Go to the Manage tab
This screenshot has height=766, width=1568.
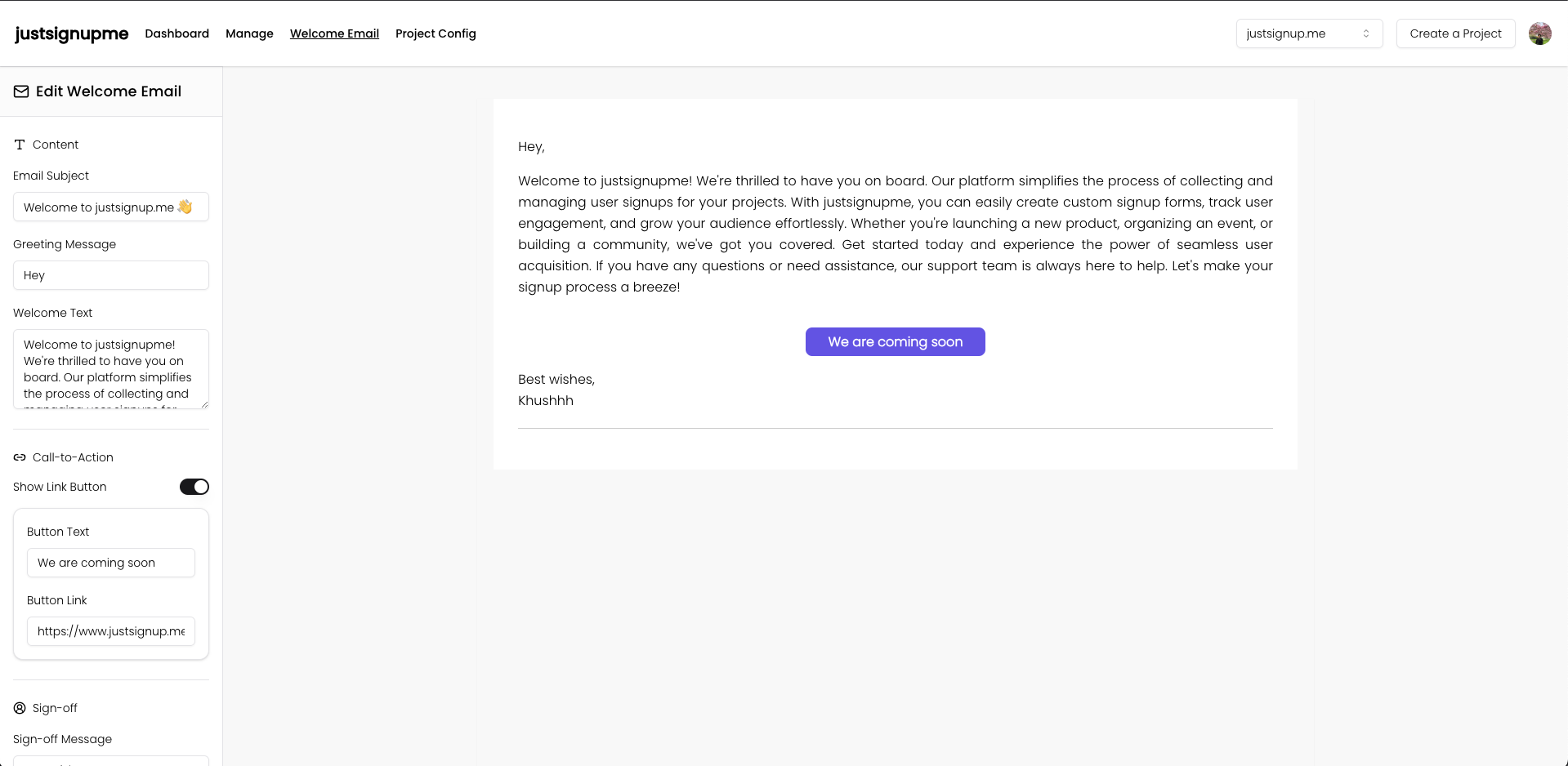point(249,33)
